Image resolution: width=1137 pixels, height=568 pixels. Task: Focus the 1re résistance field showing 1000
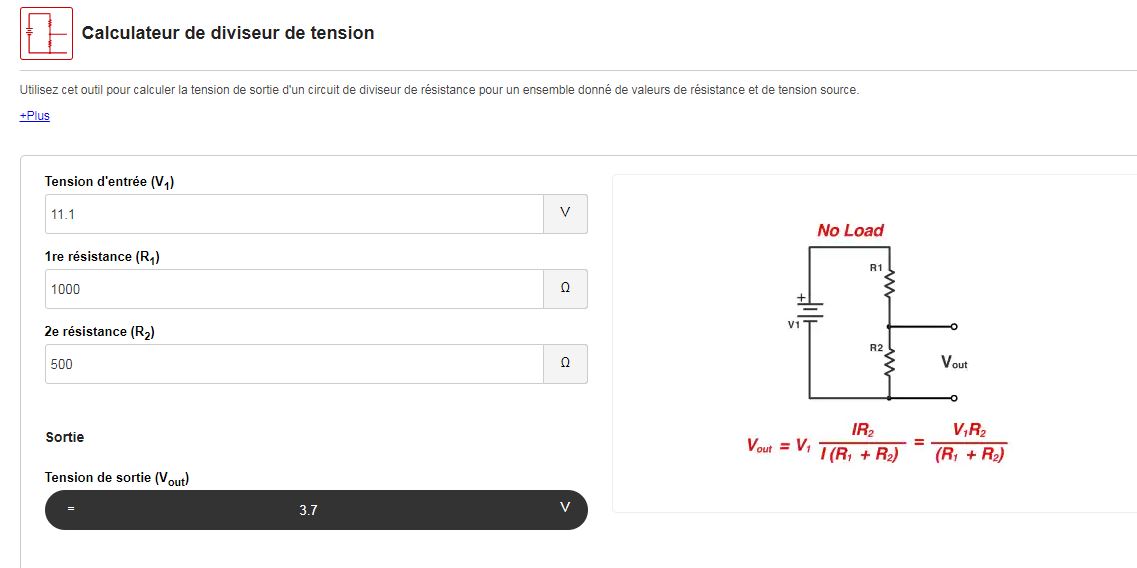pos(294,289)
